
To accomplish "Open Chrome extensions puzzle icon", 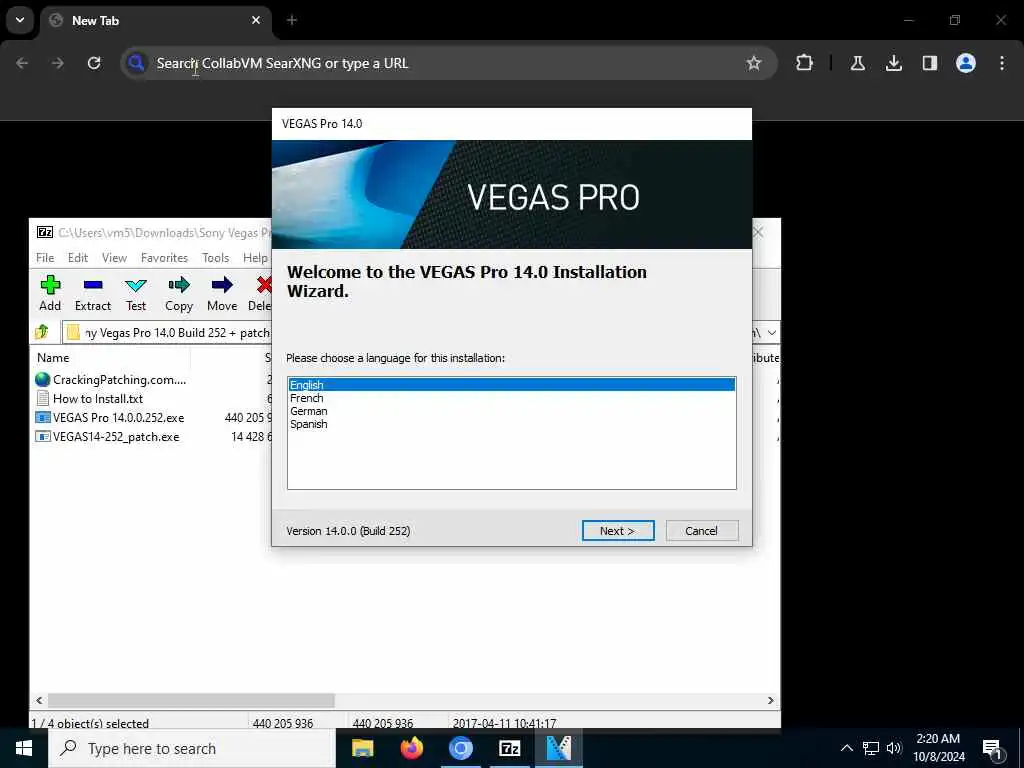I will (805, 63).
